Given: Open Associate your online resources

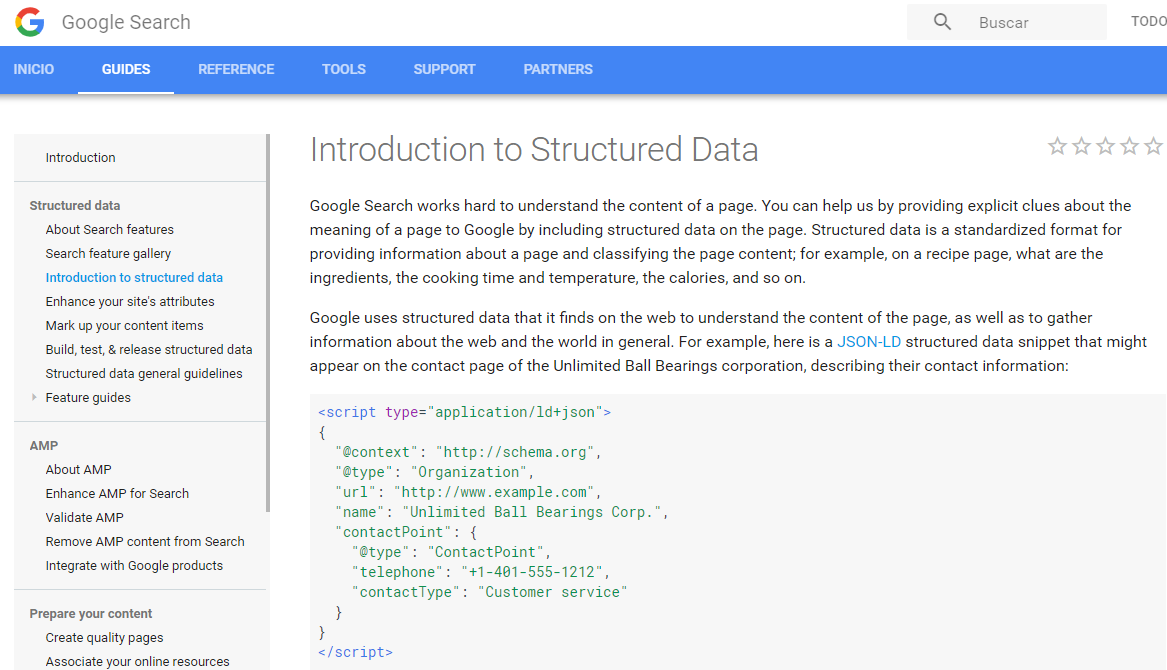Looking at the screenshot, I should 137,662.
